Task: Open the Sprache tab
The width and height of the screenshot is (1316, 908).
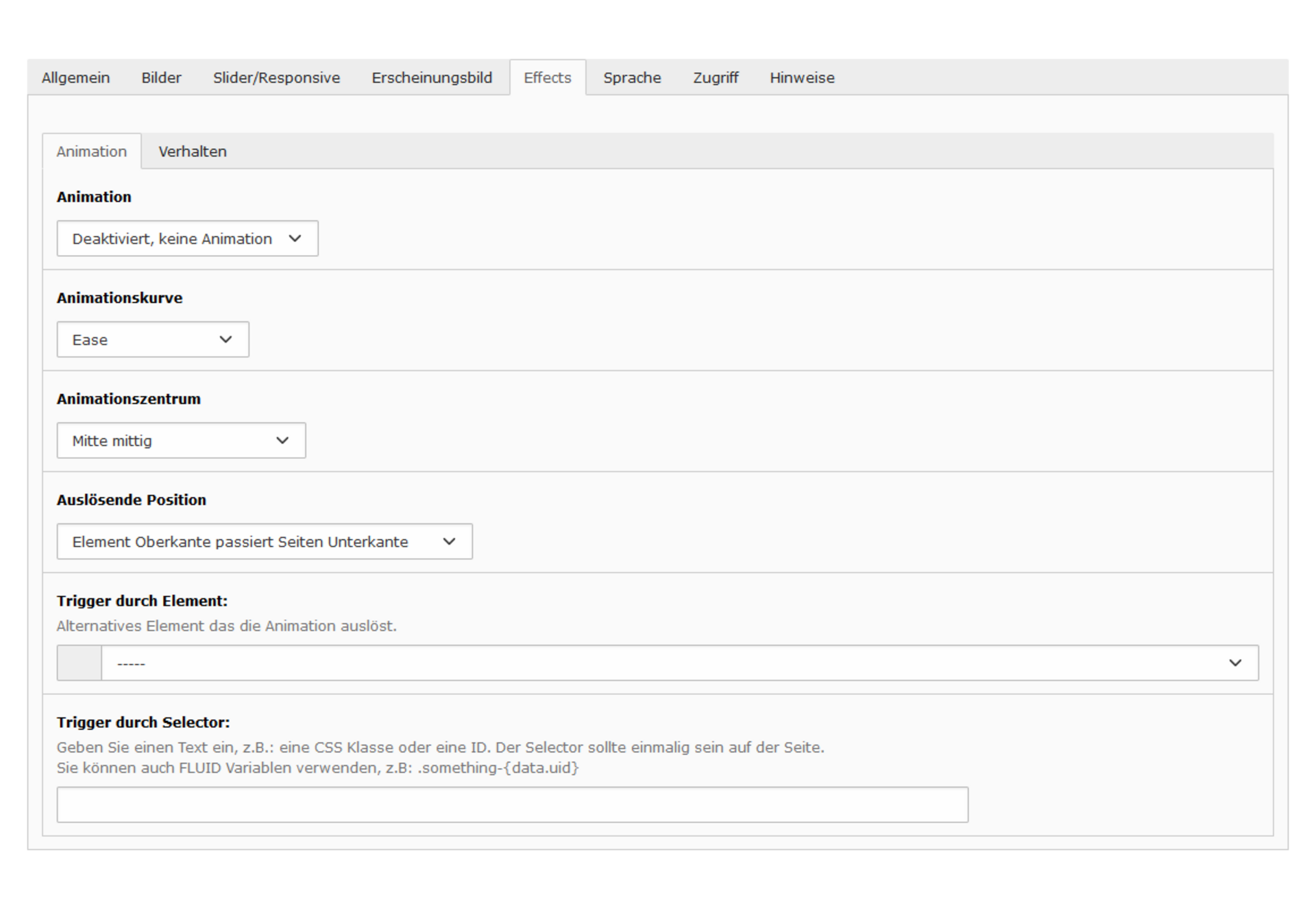Action: coord(632,77)
